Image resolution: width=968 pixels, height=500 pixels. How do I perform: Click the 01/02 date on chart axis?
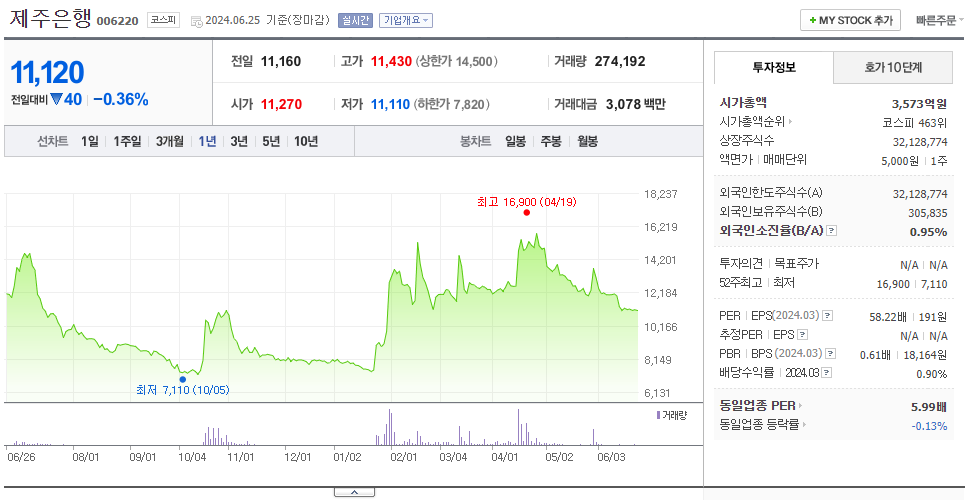coord(347,457)
